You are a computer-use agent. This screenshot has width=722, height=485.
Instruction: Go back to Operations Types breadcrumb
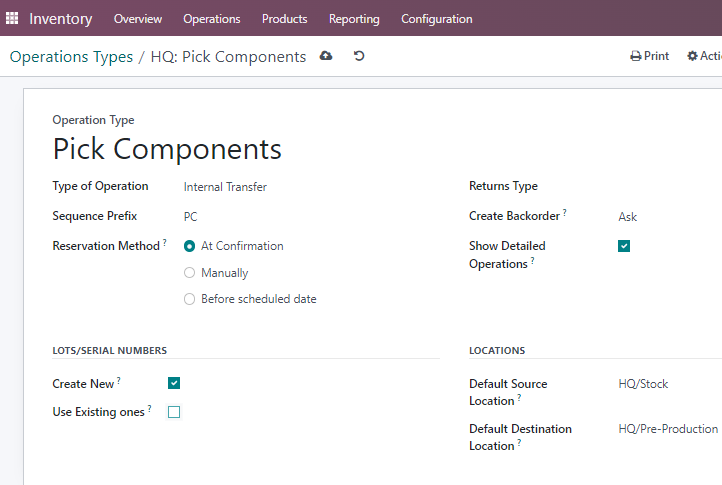pyautogui.click(x=71, y=57)
